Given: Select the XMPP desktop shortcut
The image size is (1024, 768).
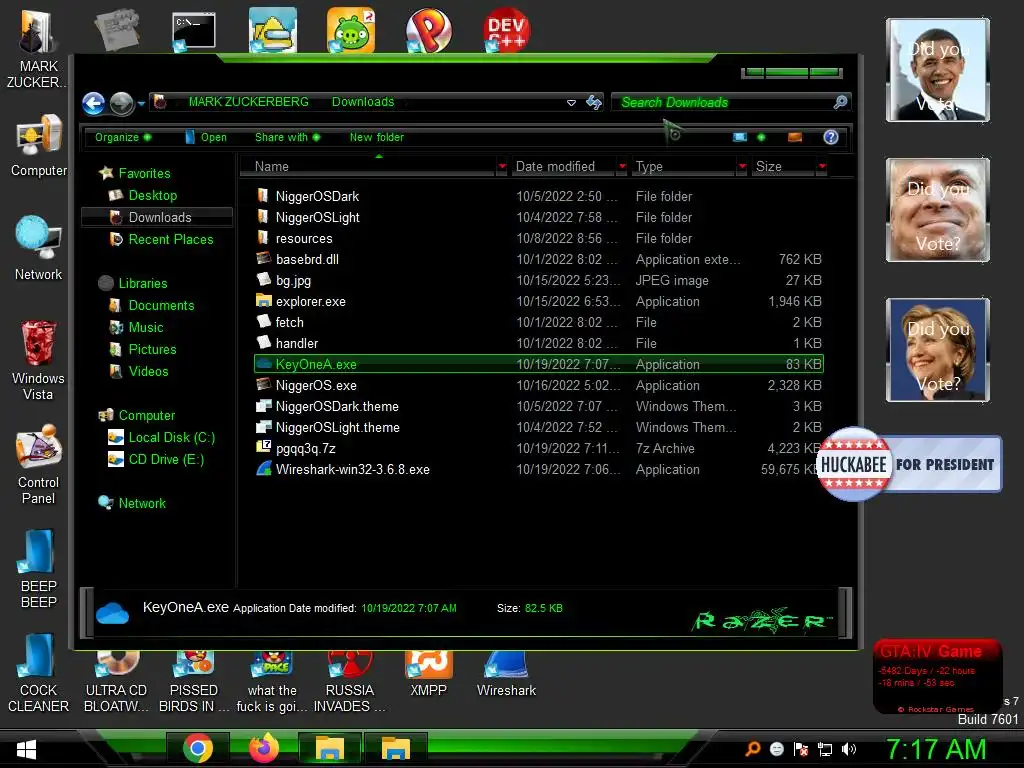Looking at the screenshot, I should 428,675.
